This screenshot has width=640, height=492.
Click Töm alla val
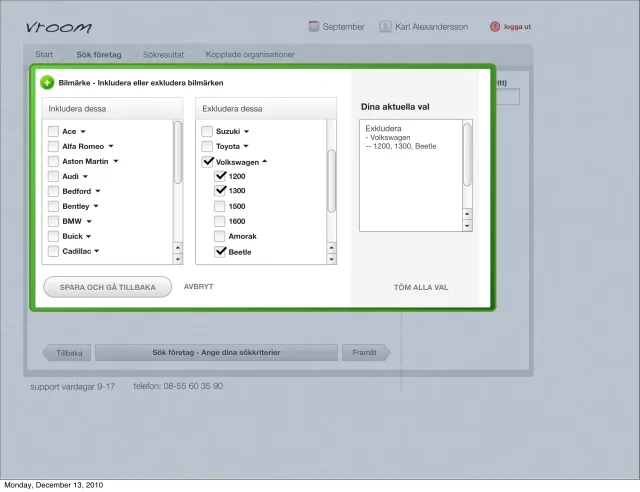click(x=421, y=287)
